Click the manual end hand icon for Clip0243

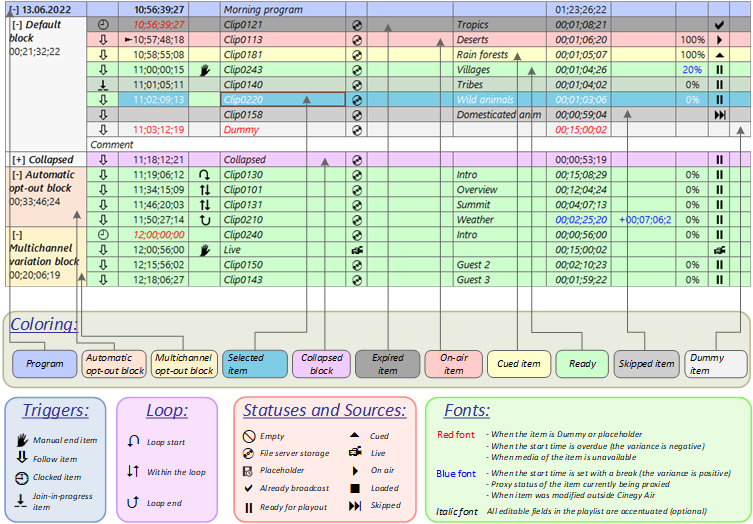click(204, 70)
